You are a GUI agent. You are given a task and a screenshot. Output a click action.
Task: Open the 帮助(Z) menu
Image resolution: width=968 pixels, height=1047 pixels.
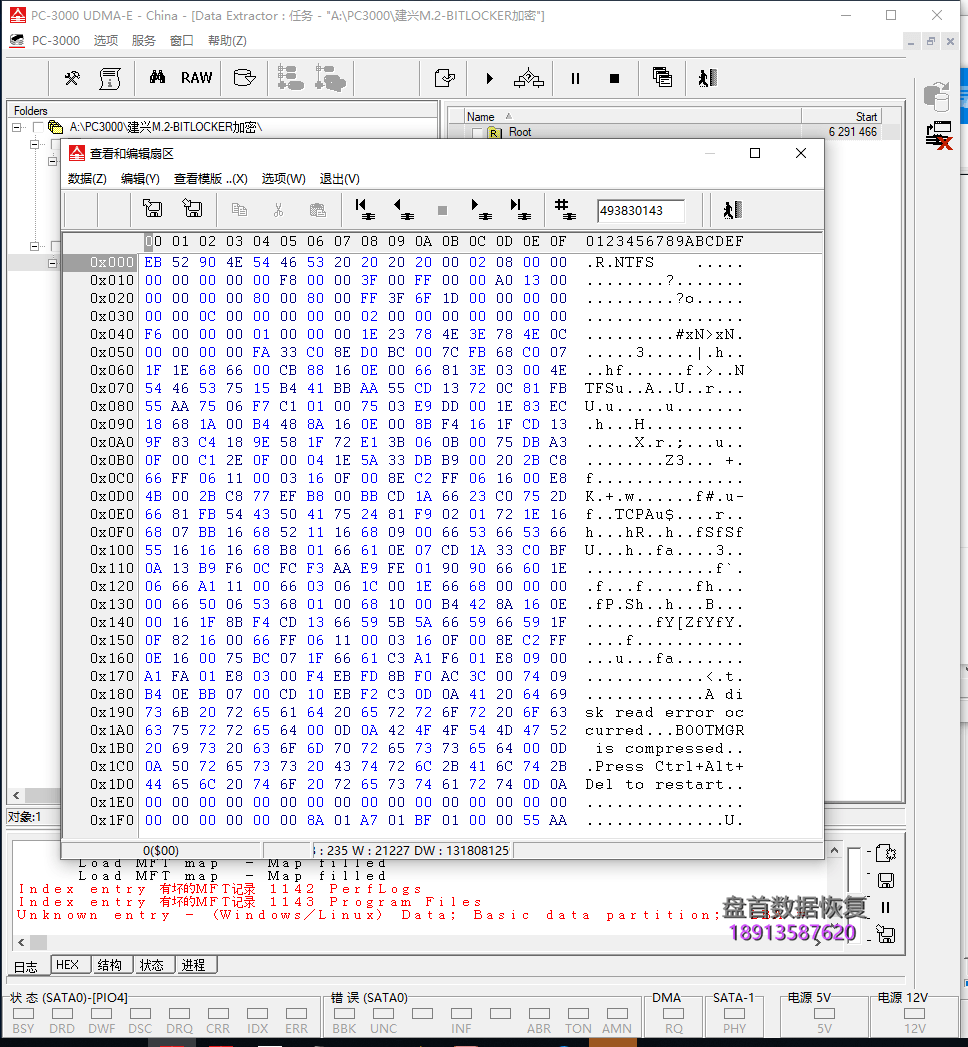[227, 41]
